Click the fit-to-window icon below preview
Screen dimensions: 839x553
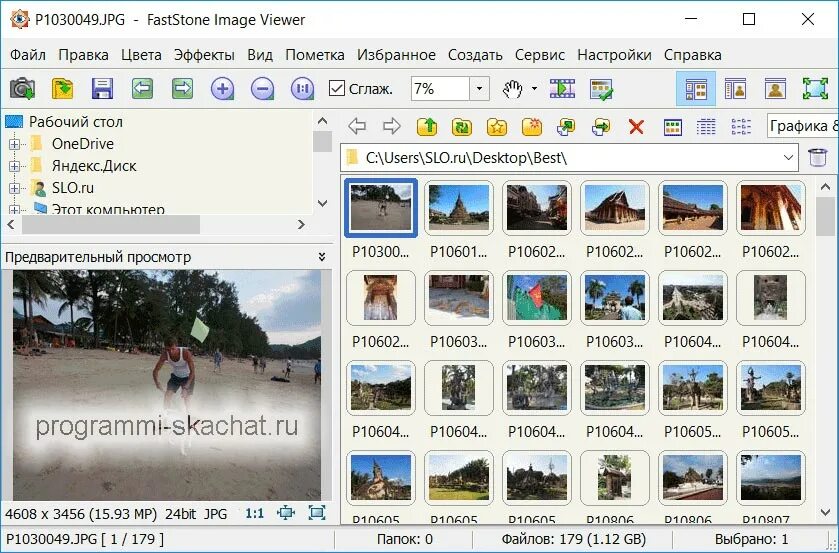click(x=286, y=513)
